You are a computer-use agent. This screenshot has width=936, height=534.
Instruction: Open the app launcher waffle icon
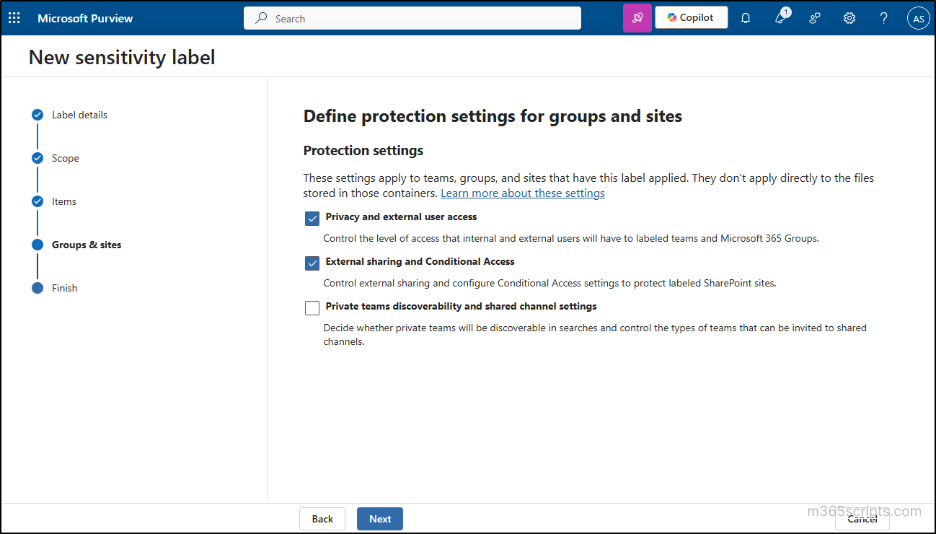coord(14,18)
